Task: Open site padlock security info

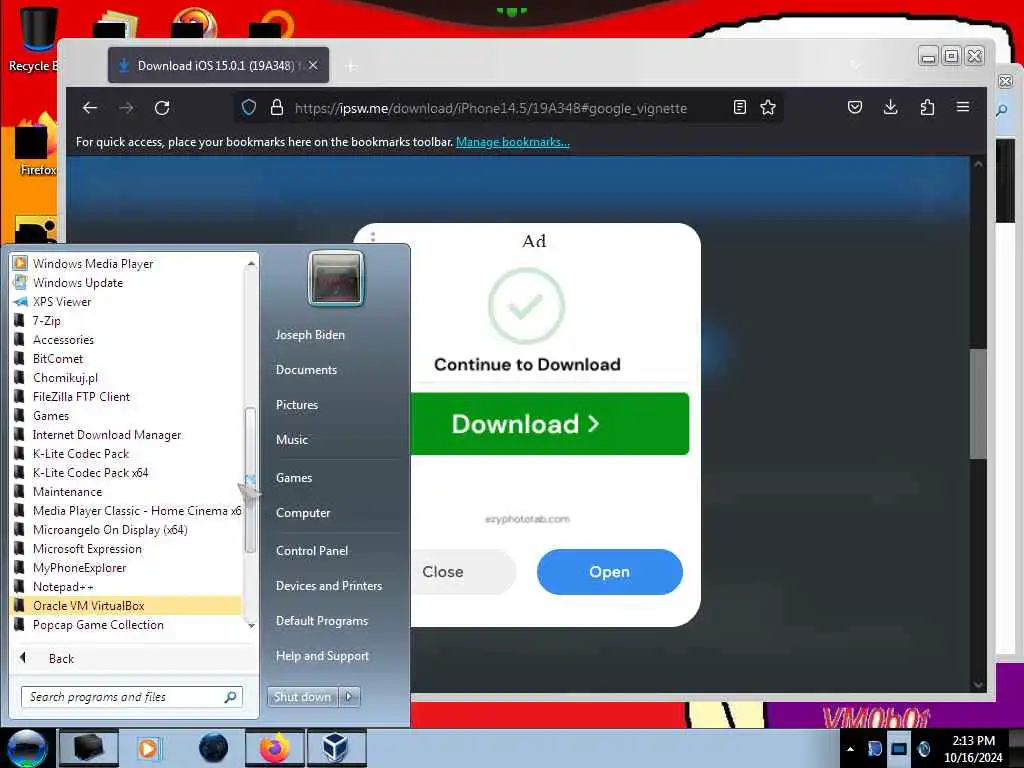Action: pos(277,108)
